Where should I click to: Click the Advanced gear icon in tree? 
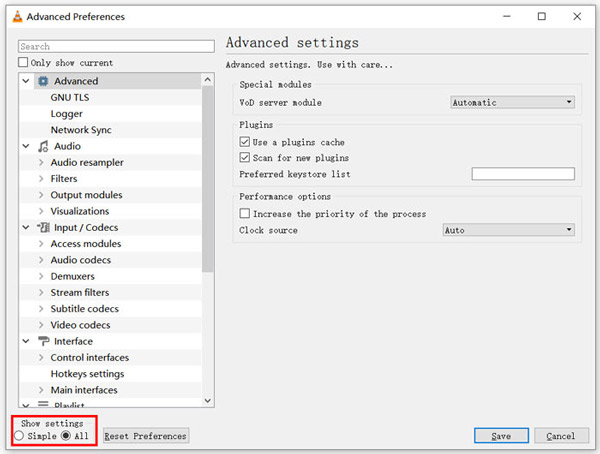tap(43, 81)
